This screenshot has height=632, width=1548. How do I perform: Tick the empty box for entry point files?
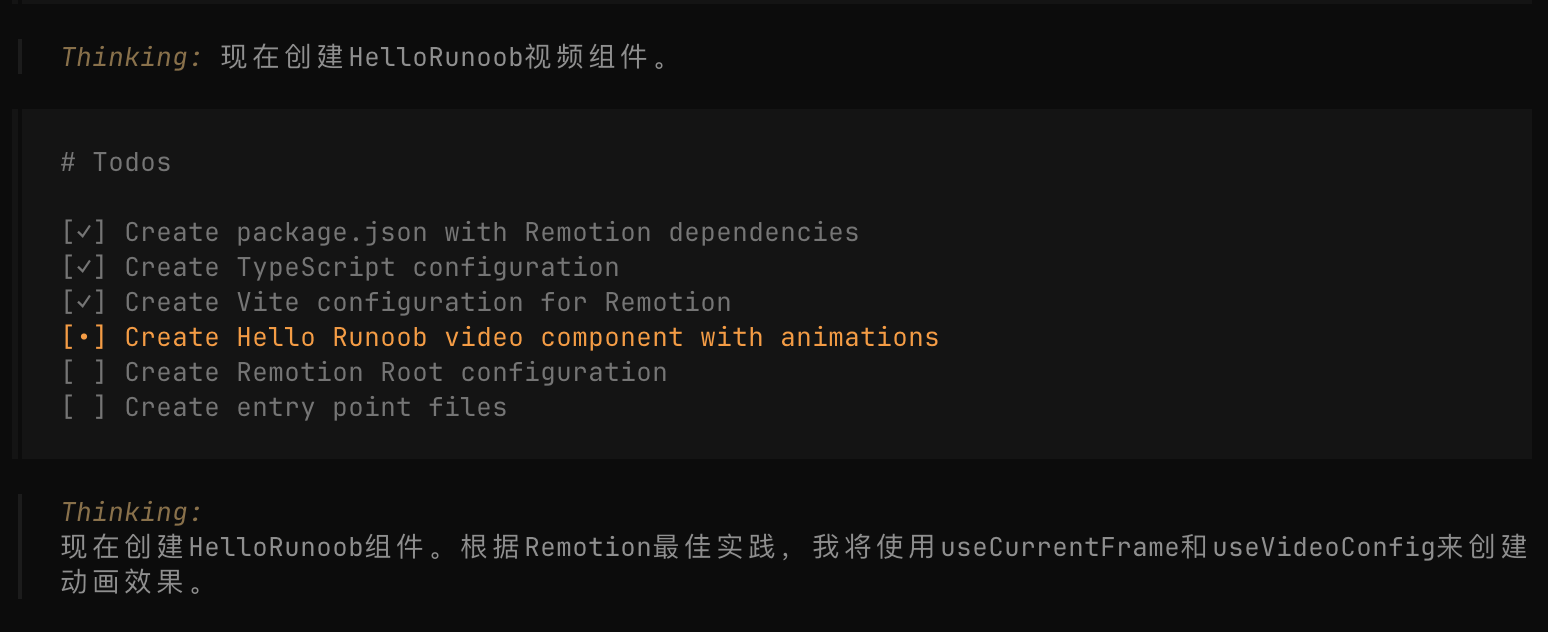[x=83, y=408]
